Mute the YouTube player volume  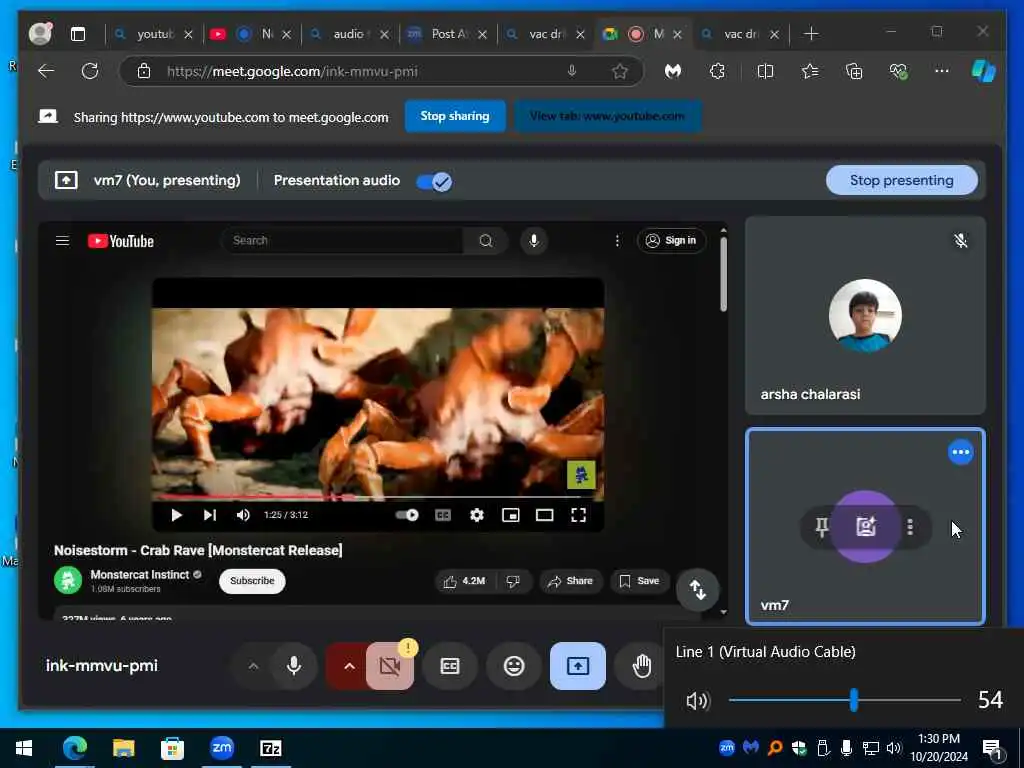pyautogui.click(x=243, y=515)
